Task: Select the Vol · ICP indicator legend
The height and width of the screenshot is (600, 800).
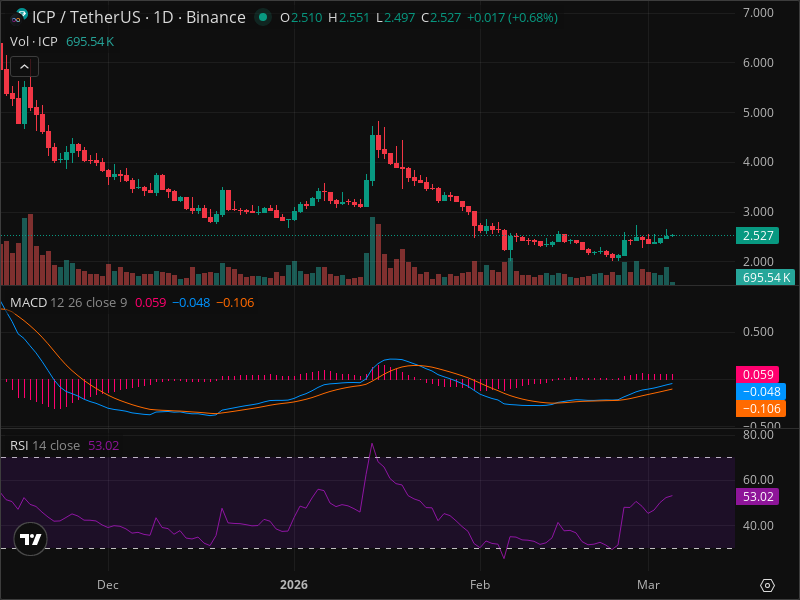Action: click(x=34, y=42)
